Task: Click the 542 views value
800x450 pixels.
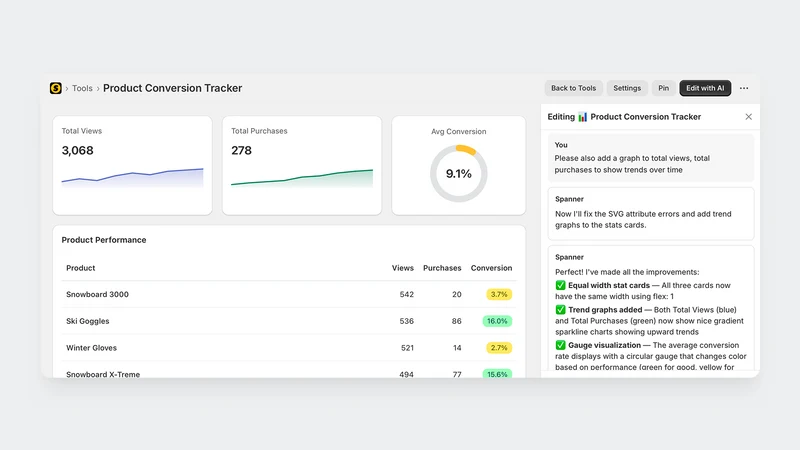Action: pyautogui.click(x=407, y=294)
